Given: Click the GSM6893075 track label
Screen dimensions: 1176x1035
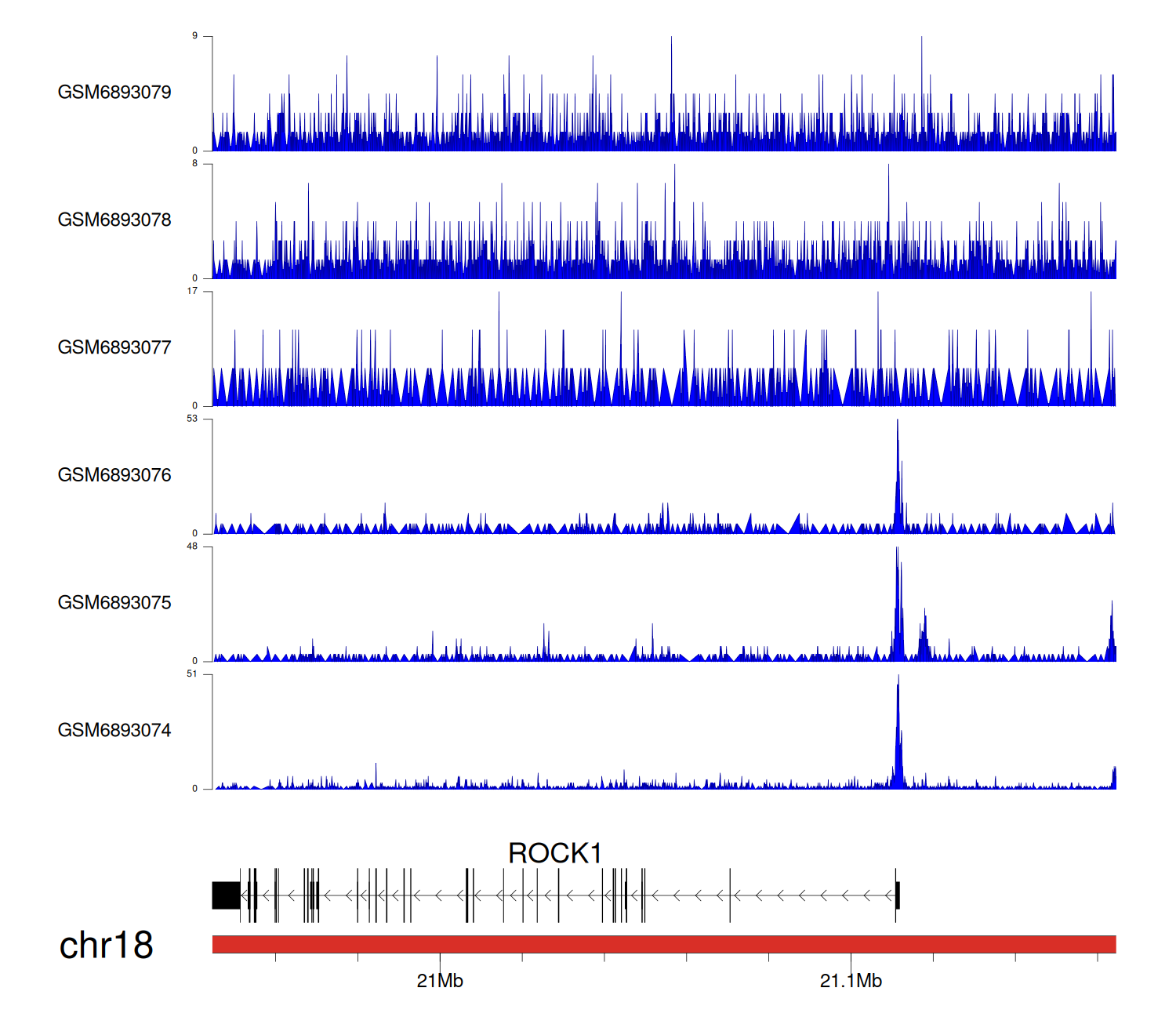Looking at the screenshot, I should click(114, 603).
